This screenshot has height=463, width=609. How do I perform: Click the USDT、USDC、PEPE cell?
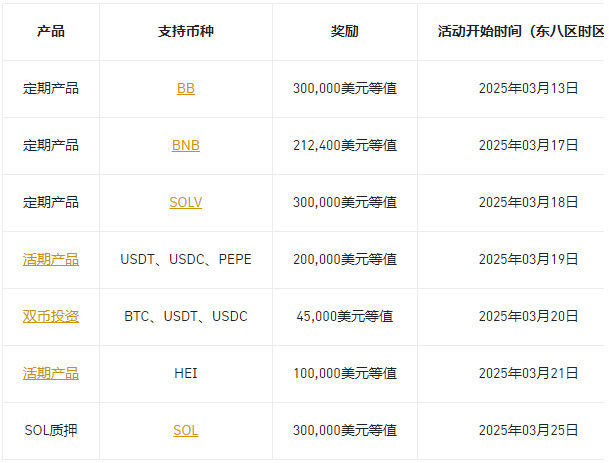point(186,259)
